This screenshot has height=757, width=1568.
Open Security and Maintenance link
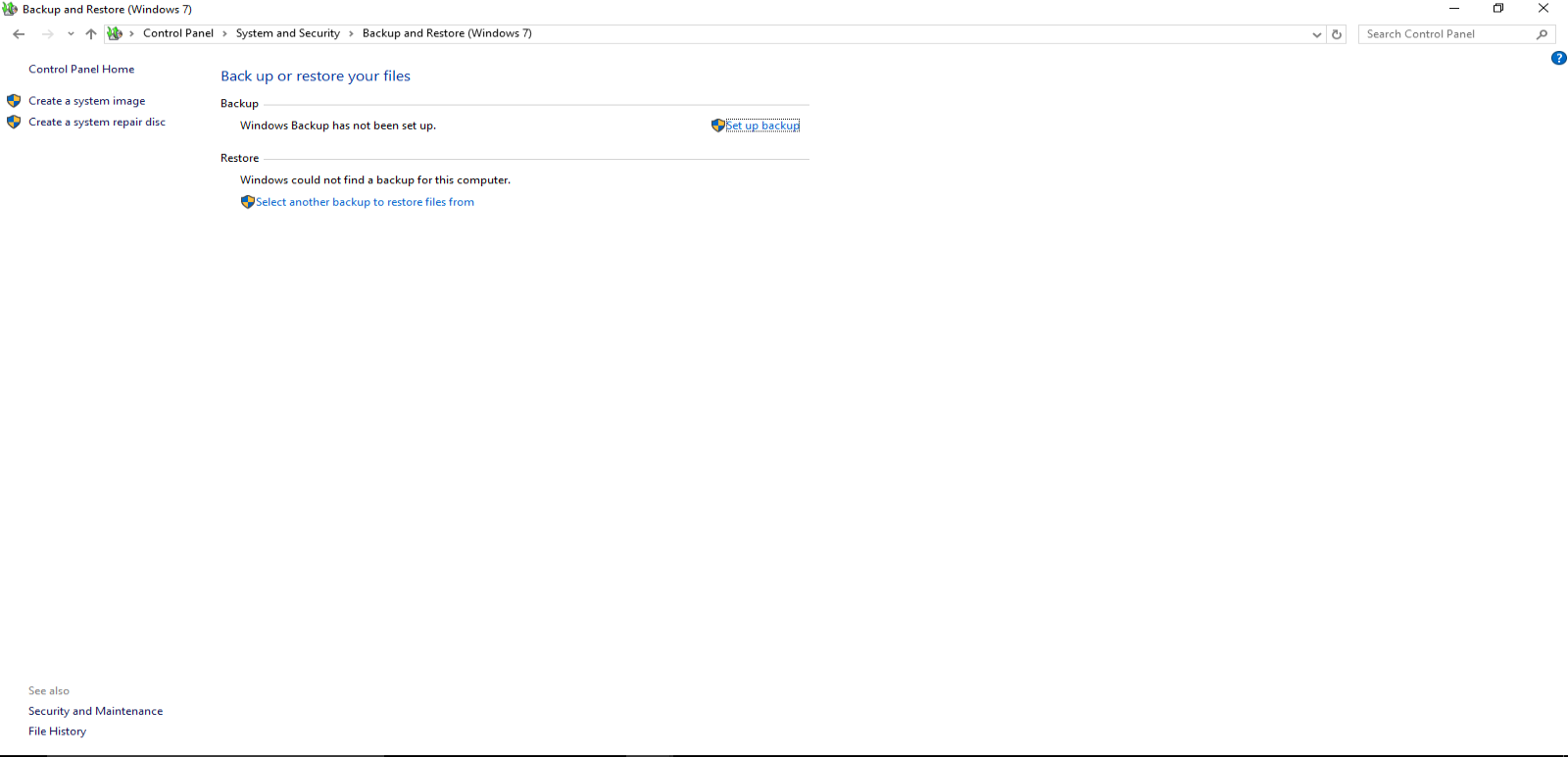[x=96, y=712]
